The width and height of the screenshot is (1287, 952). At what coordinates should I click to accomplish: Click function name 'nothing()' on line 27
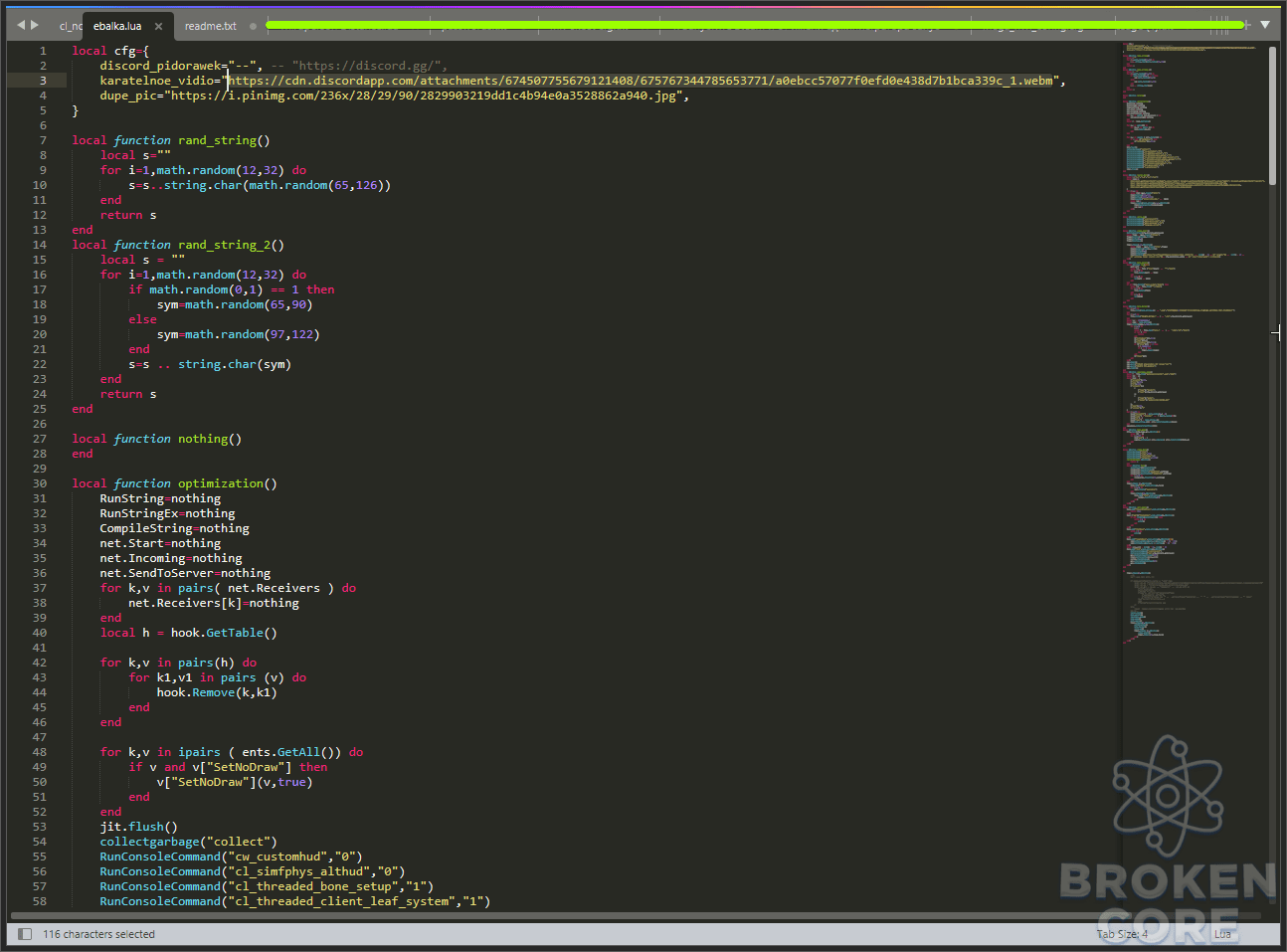pyautogui.click(x=210, y=439)
